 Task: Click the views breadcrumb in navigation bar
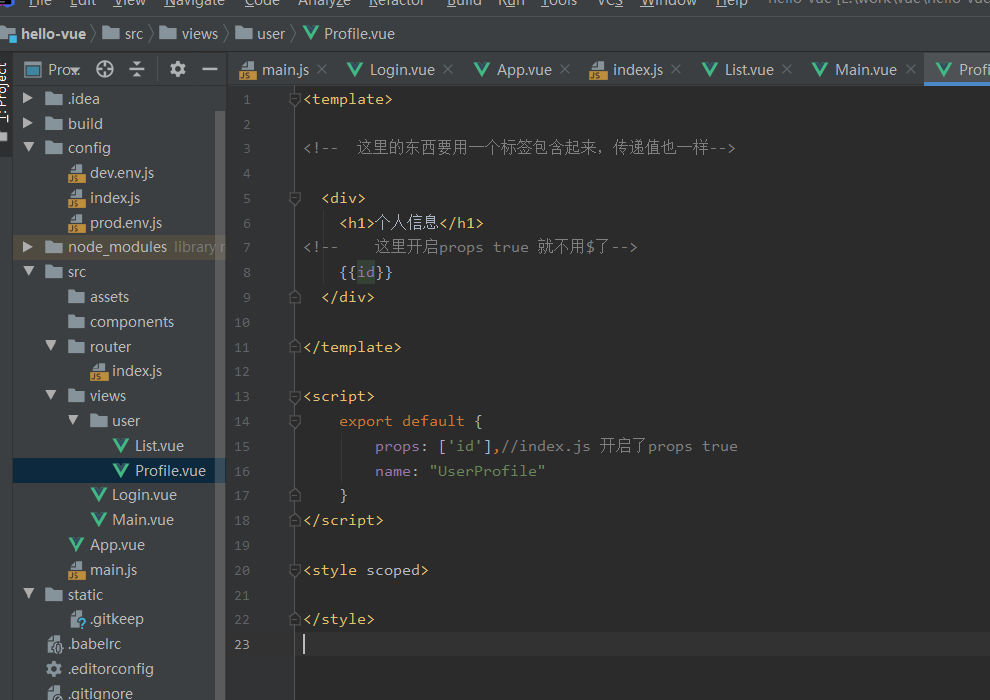[x=199, y=34]
